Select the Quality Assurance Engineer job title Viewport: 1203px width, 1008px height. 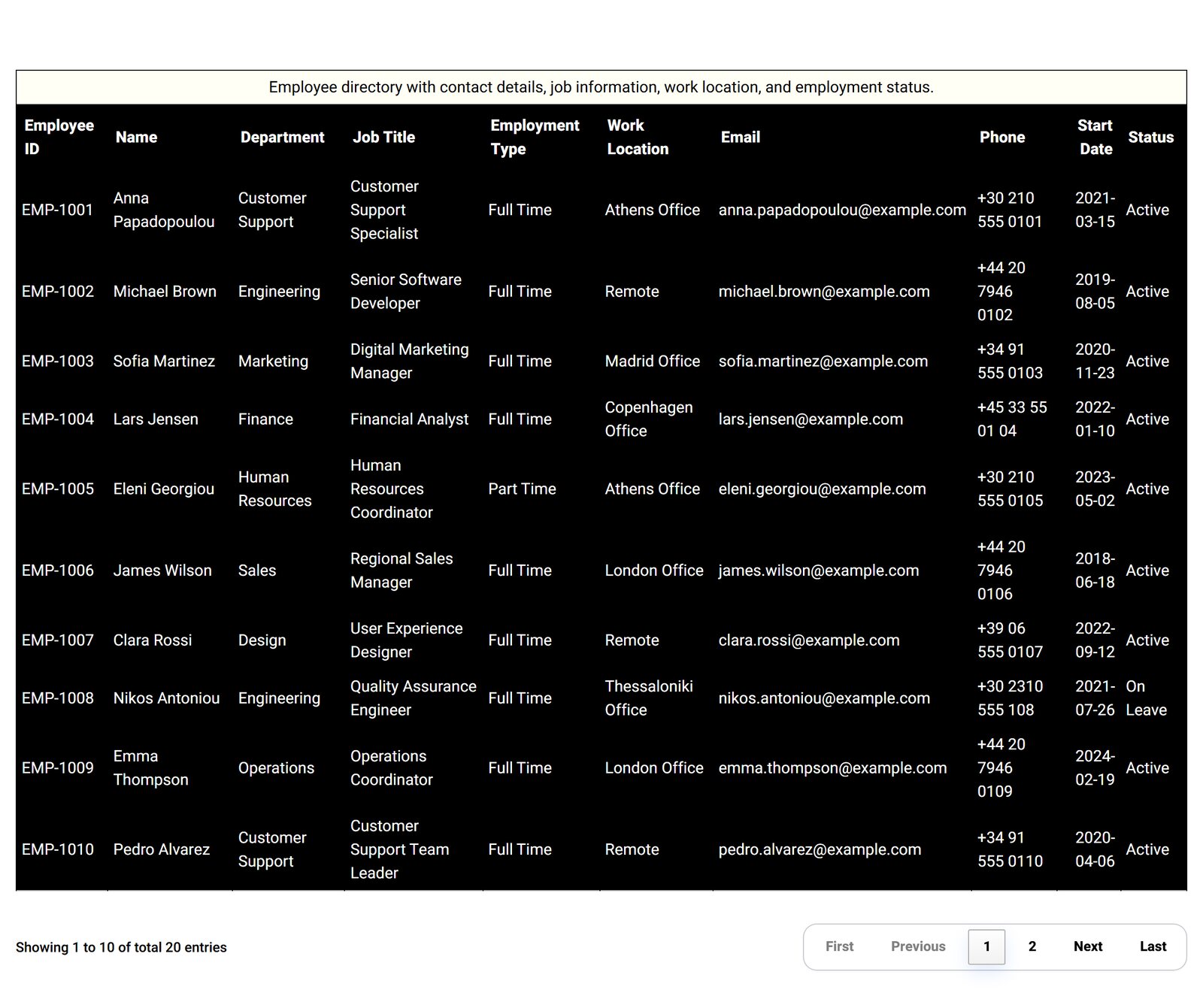pyautogui.click(x=414, y=698)
